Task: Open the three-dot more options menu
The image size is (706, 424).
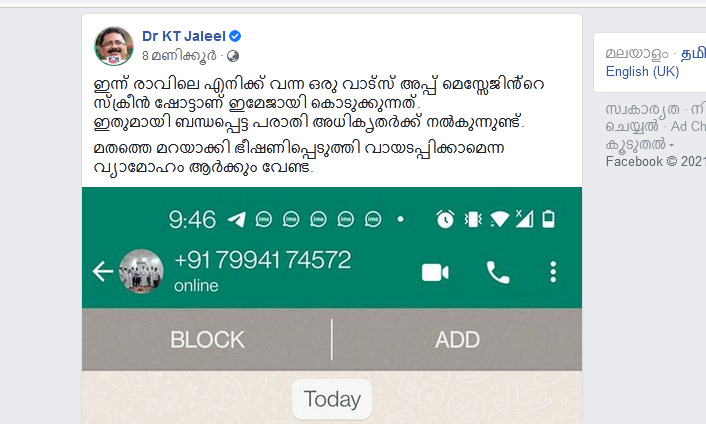Action: click(553, 272)
